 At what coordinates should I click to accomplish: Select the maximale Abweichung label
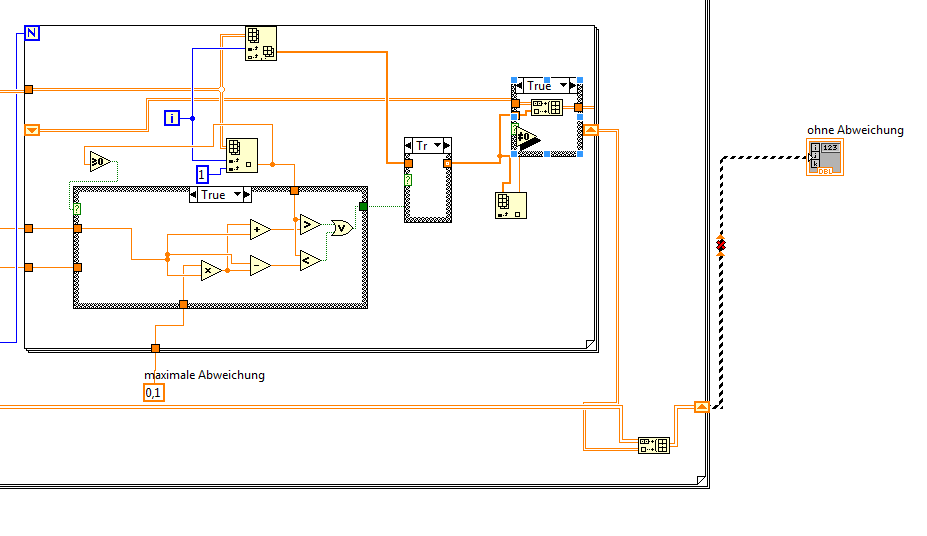click(205, 375)
